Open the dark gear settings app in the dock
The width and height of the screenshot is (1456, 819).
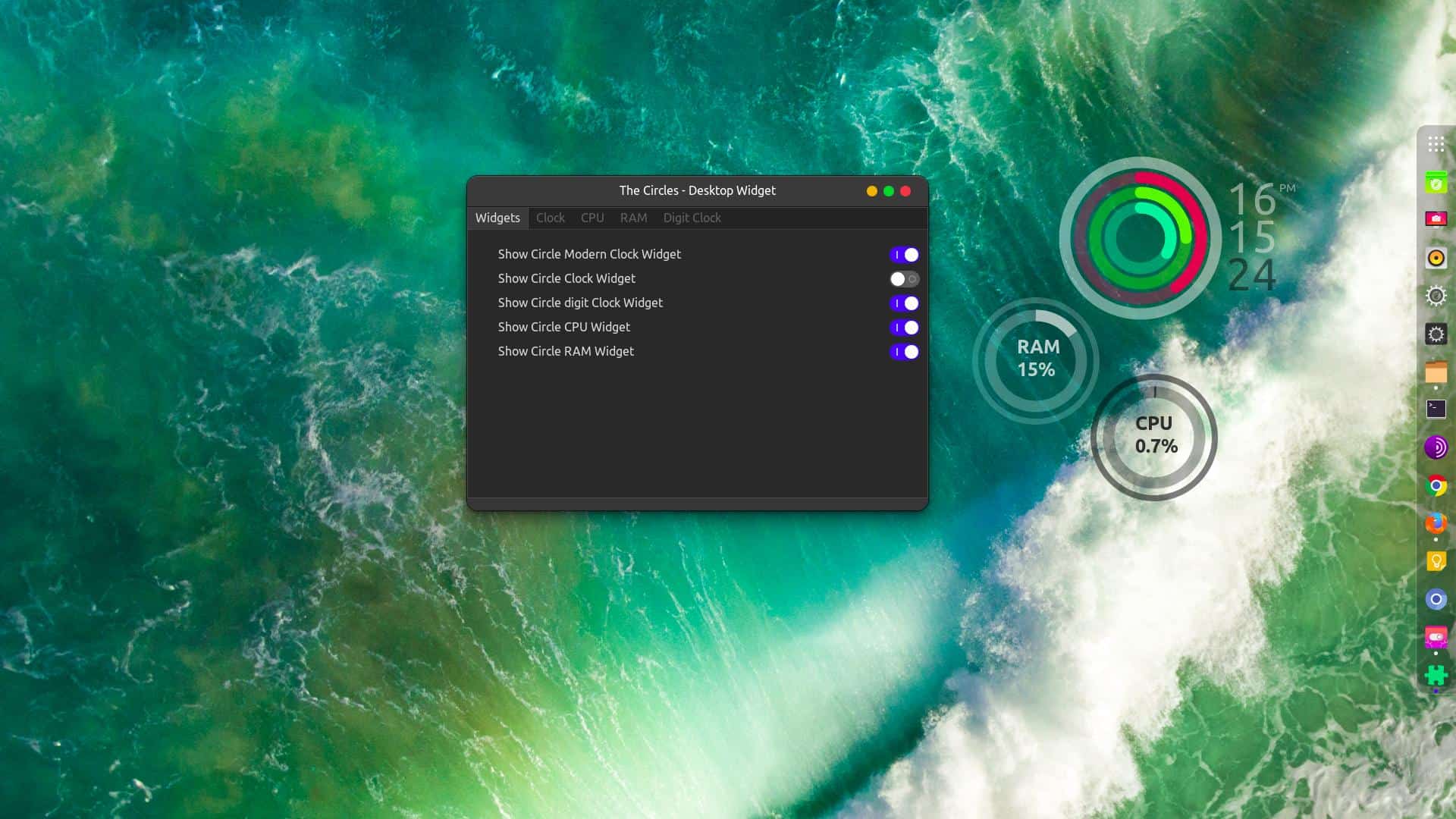pos(1436,334)
